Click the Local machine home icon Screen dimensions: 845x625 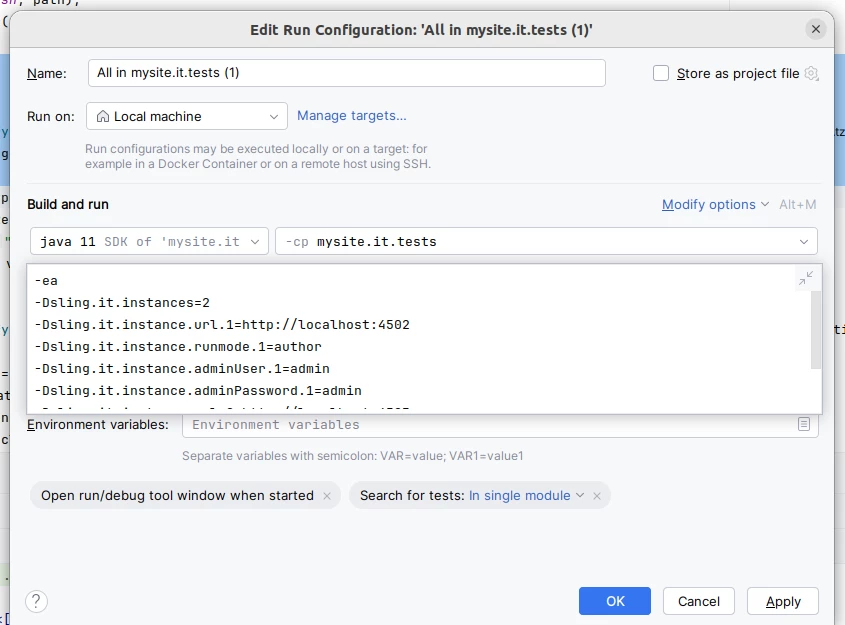pos(102,116)
